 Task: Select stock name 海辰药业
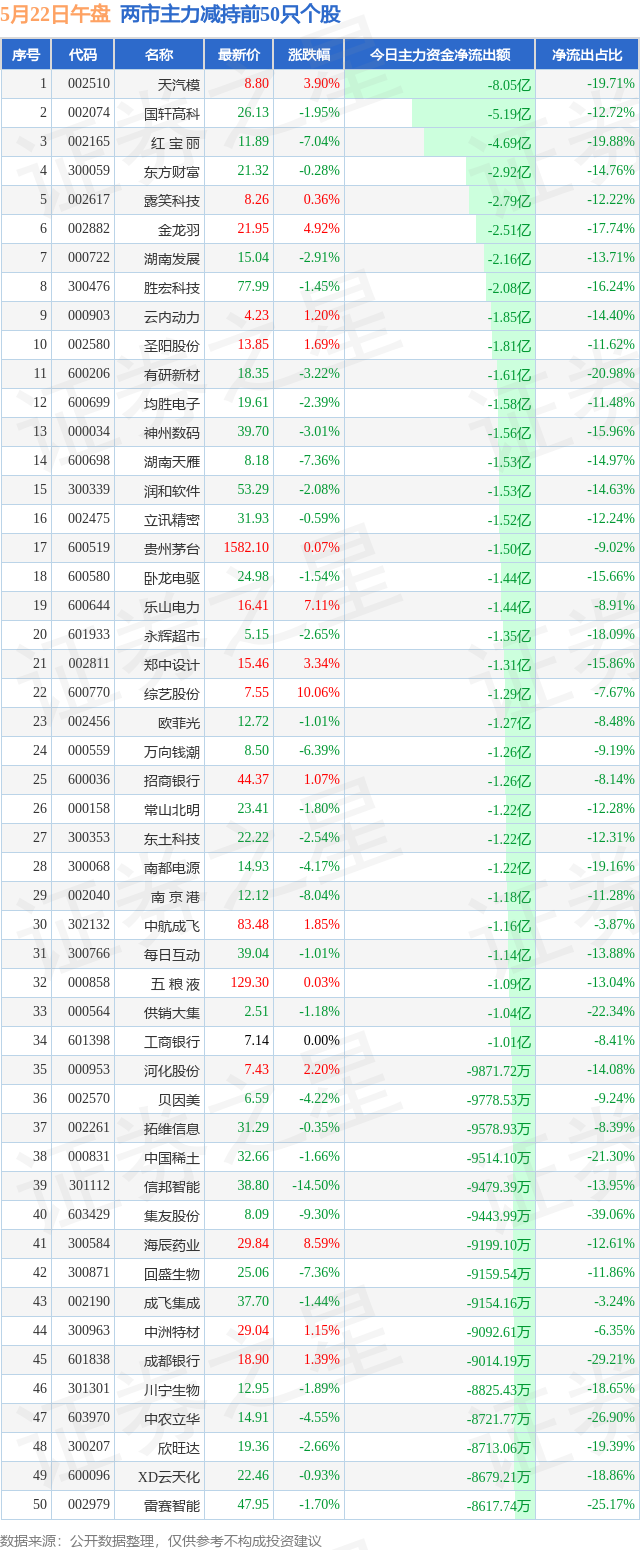tap(172, 1244)
